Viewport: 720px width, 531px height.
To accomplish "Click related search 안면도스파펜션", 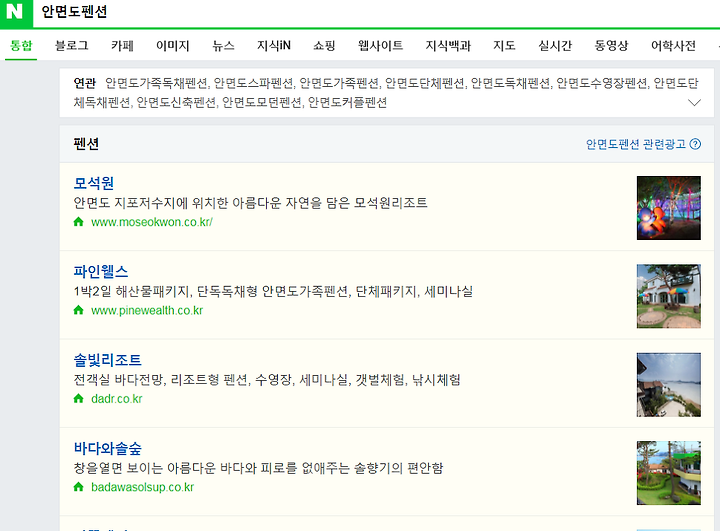I will (253, 83).
